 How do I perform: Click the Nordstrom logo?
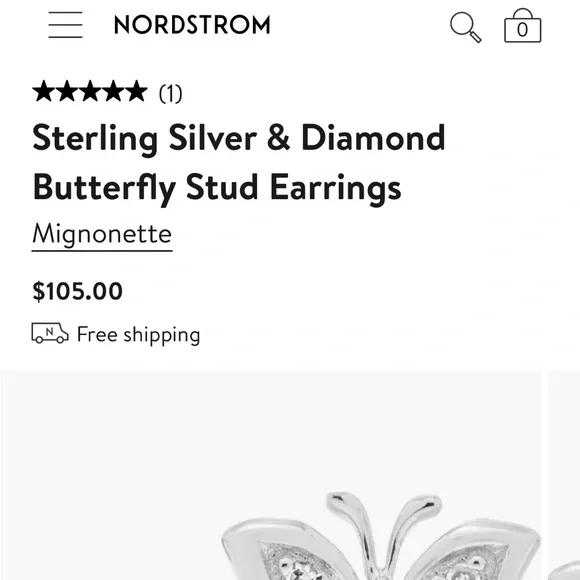pos(192,25)
